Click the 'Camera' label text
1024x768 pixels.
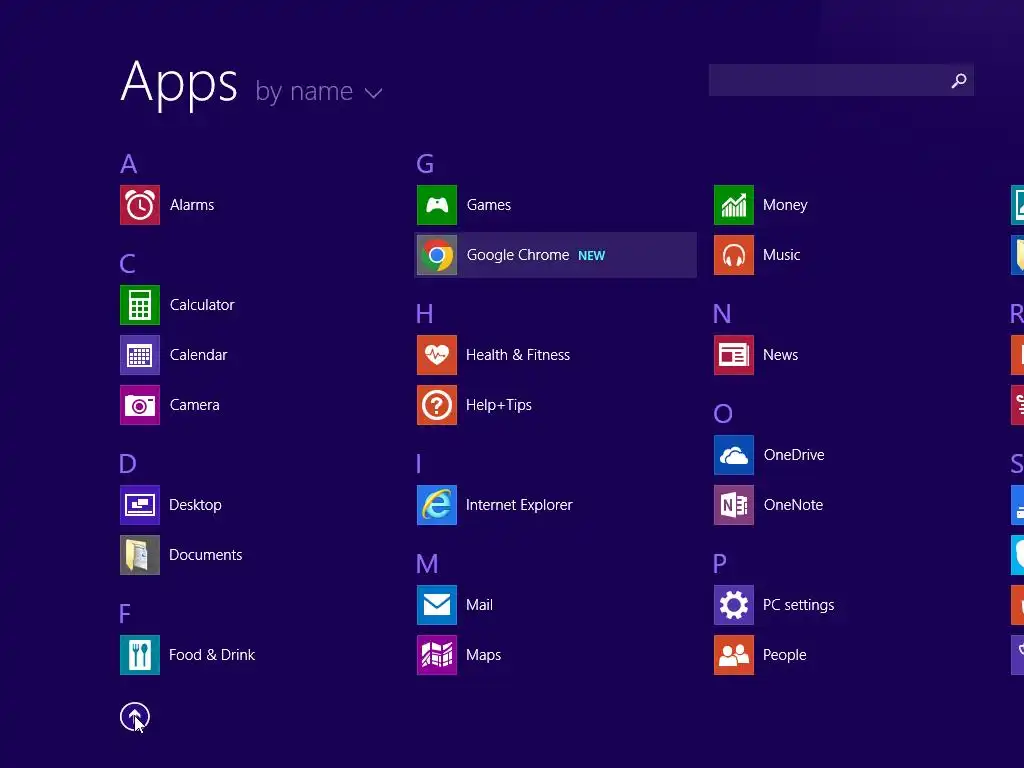[x=195, y=405]
